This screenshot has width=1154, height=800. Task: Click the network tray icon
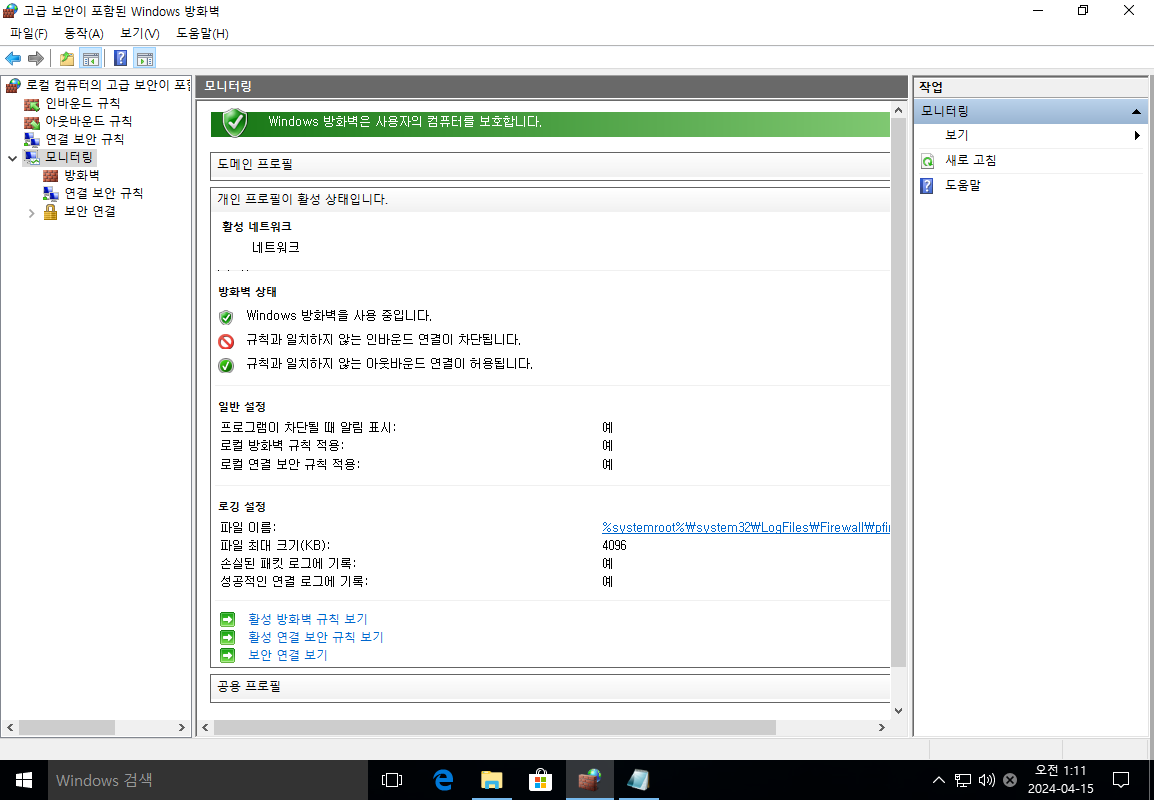[963, 780]
